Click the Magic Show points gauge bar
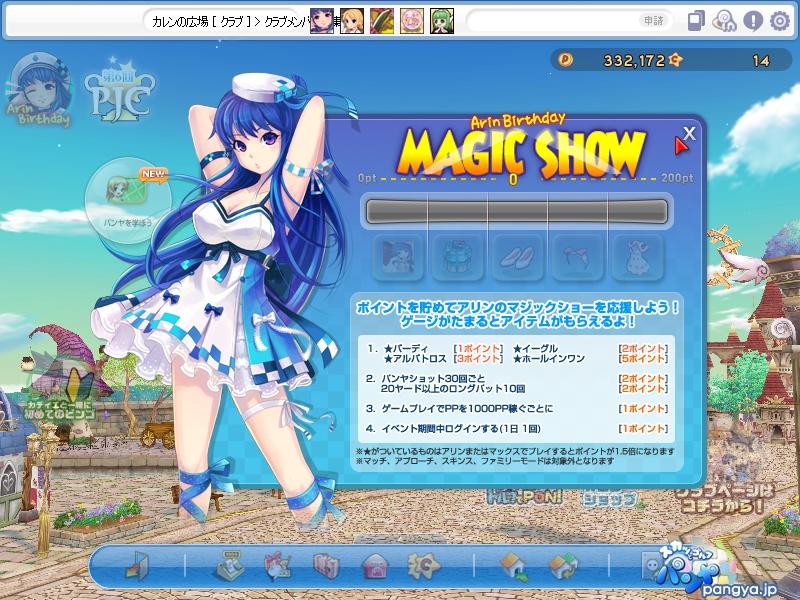This screenshot has width=800, height=600. pyautogui.click(x=517, y=211)
